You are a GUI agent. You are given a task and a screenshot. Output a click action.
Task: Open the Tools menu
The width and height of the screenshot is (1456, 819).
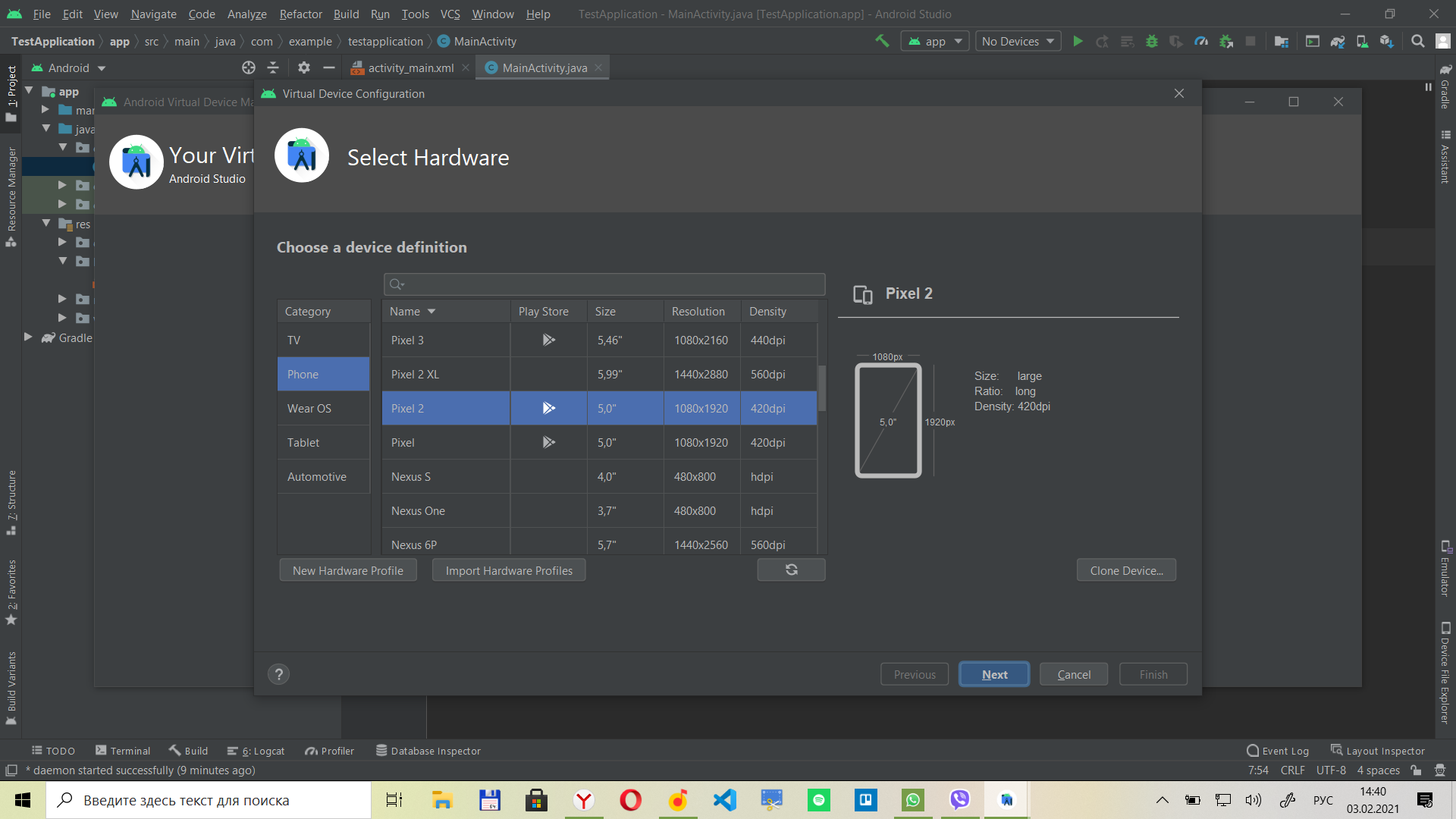point(415,14)
